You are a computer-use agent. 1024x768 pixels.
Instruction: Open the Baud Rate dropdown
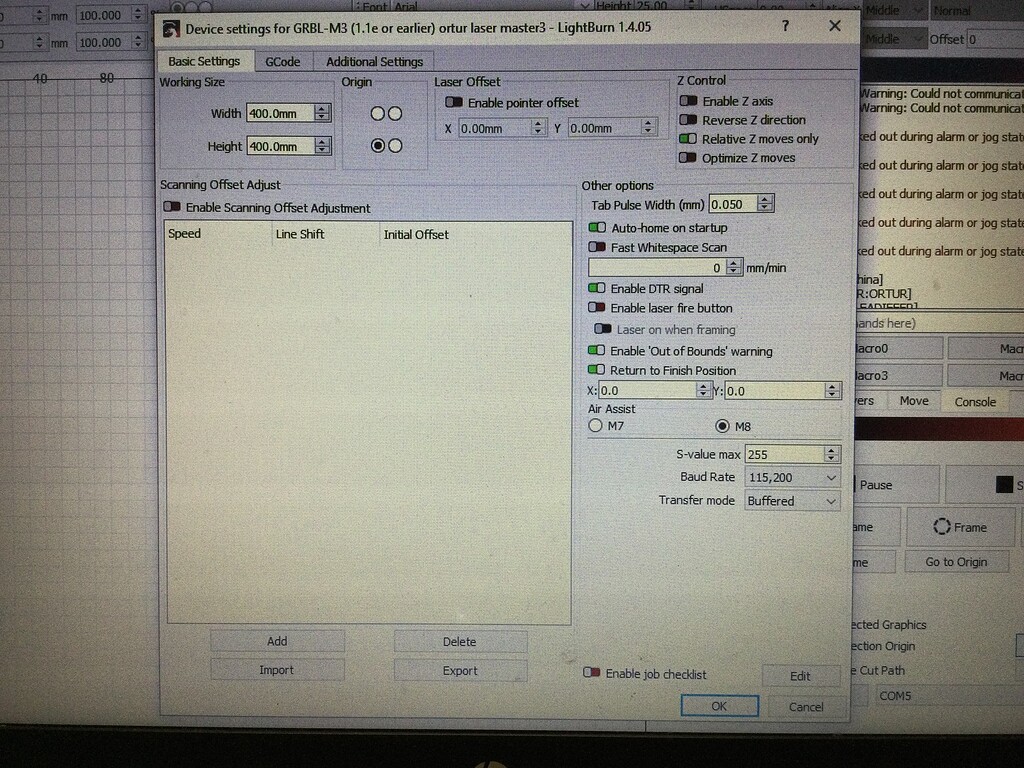tap(792, 478)
